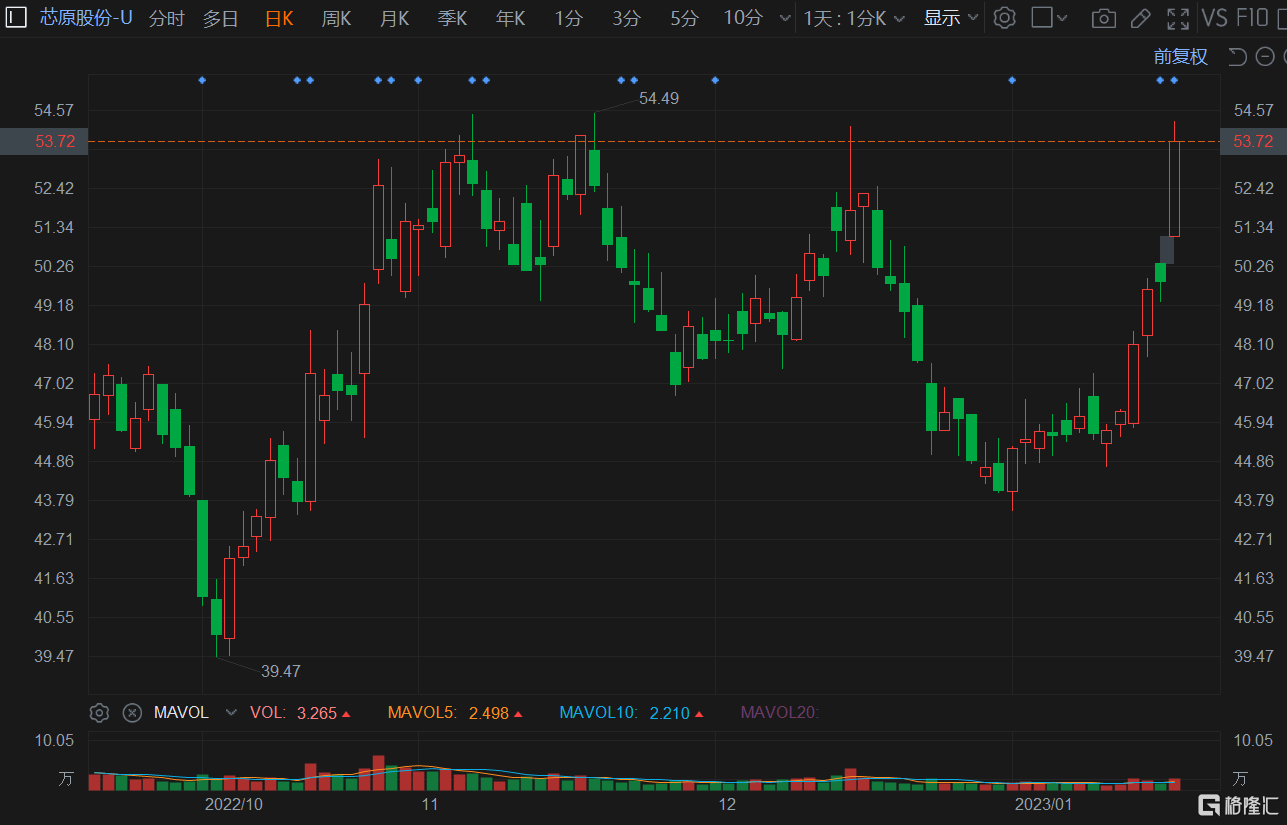This screenshot has width=1287, height=825.
Task: Click the undo arrow beside 前复权
Action: coord(1237,57)
